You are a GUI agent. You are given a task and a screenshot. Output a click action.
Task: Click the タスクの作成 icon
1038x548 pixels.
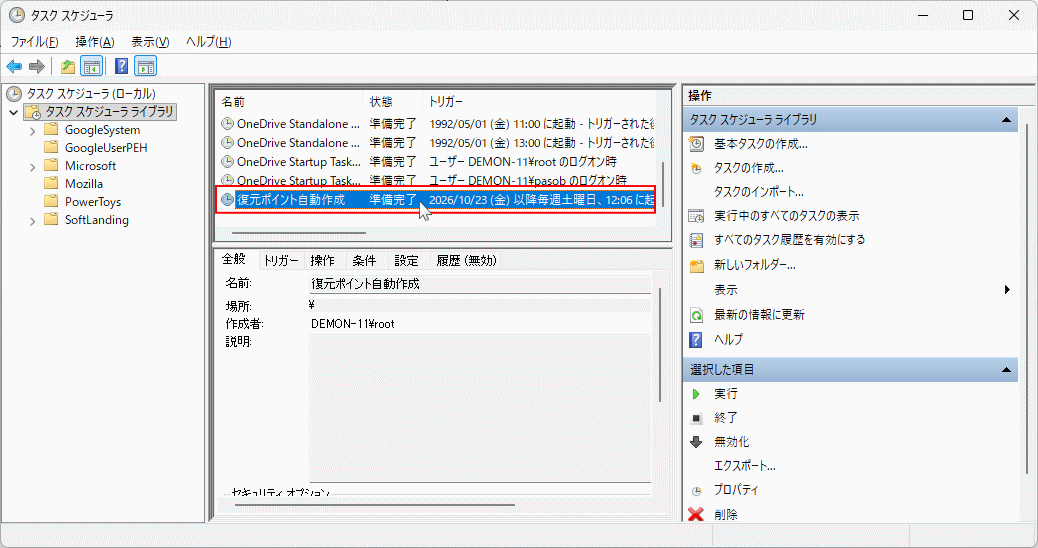696,168
